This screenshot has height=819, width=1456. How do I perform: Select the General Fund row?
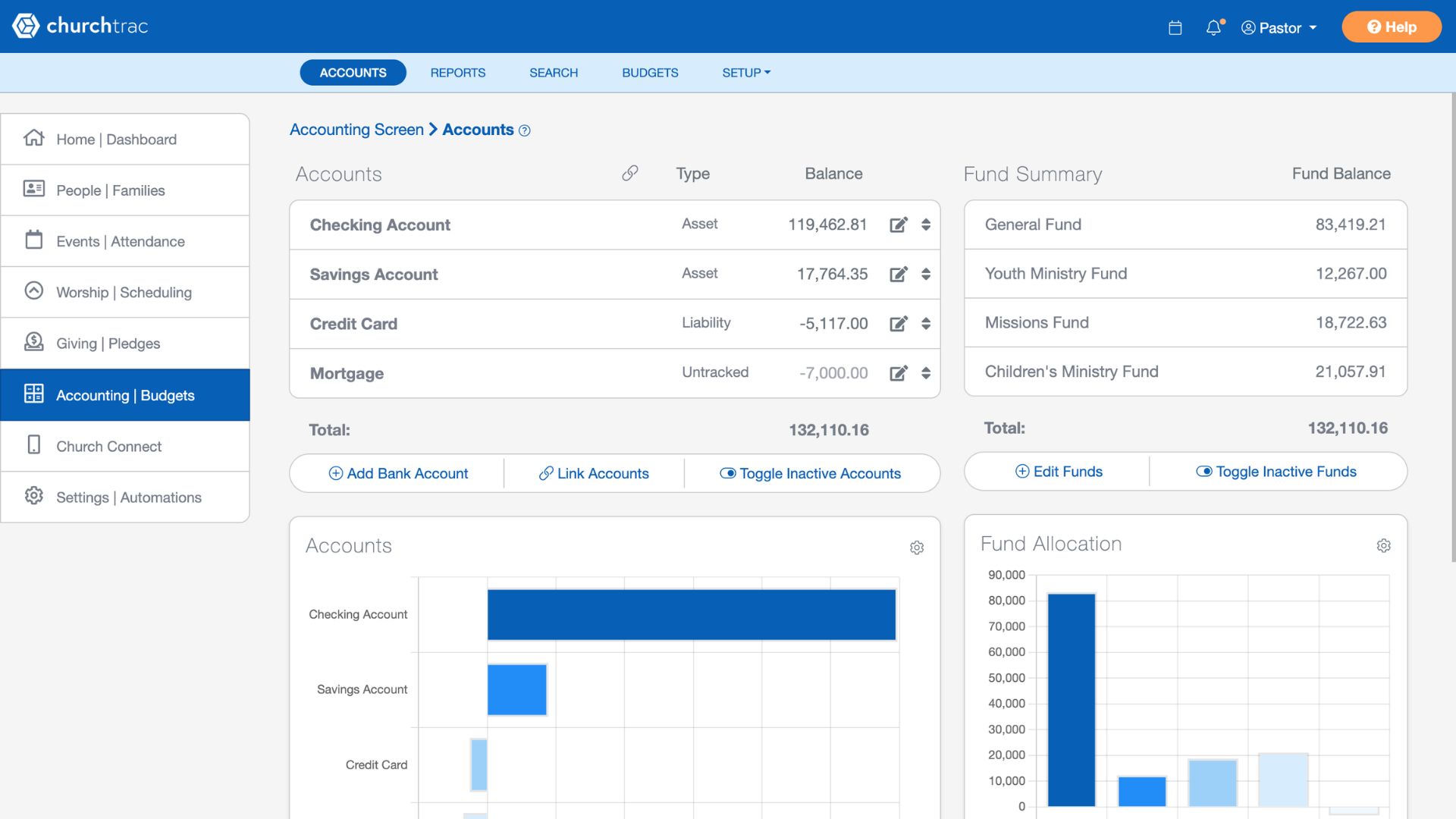click(x=1185, y=224)
